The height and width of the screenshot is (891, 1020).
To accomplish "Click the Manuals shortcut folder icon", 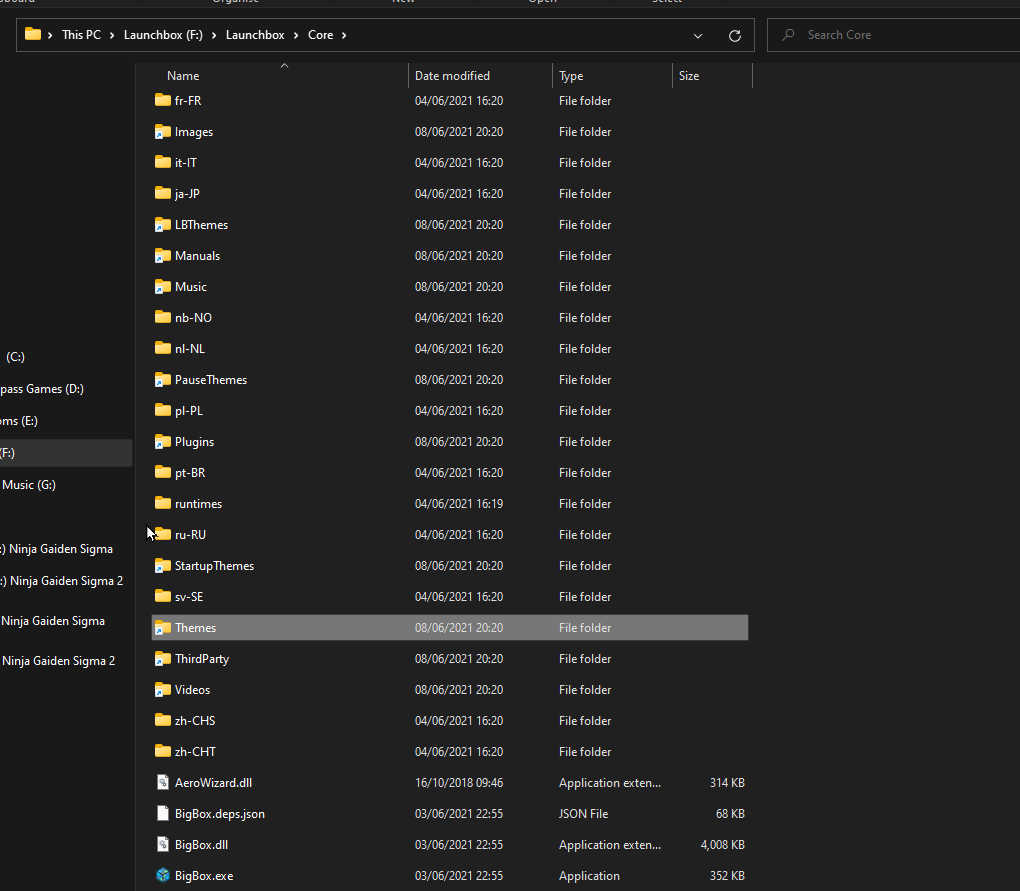I will [163, 256].
